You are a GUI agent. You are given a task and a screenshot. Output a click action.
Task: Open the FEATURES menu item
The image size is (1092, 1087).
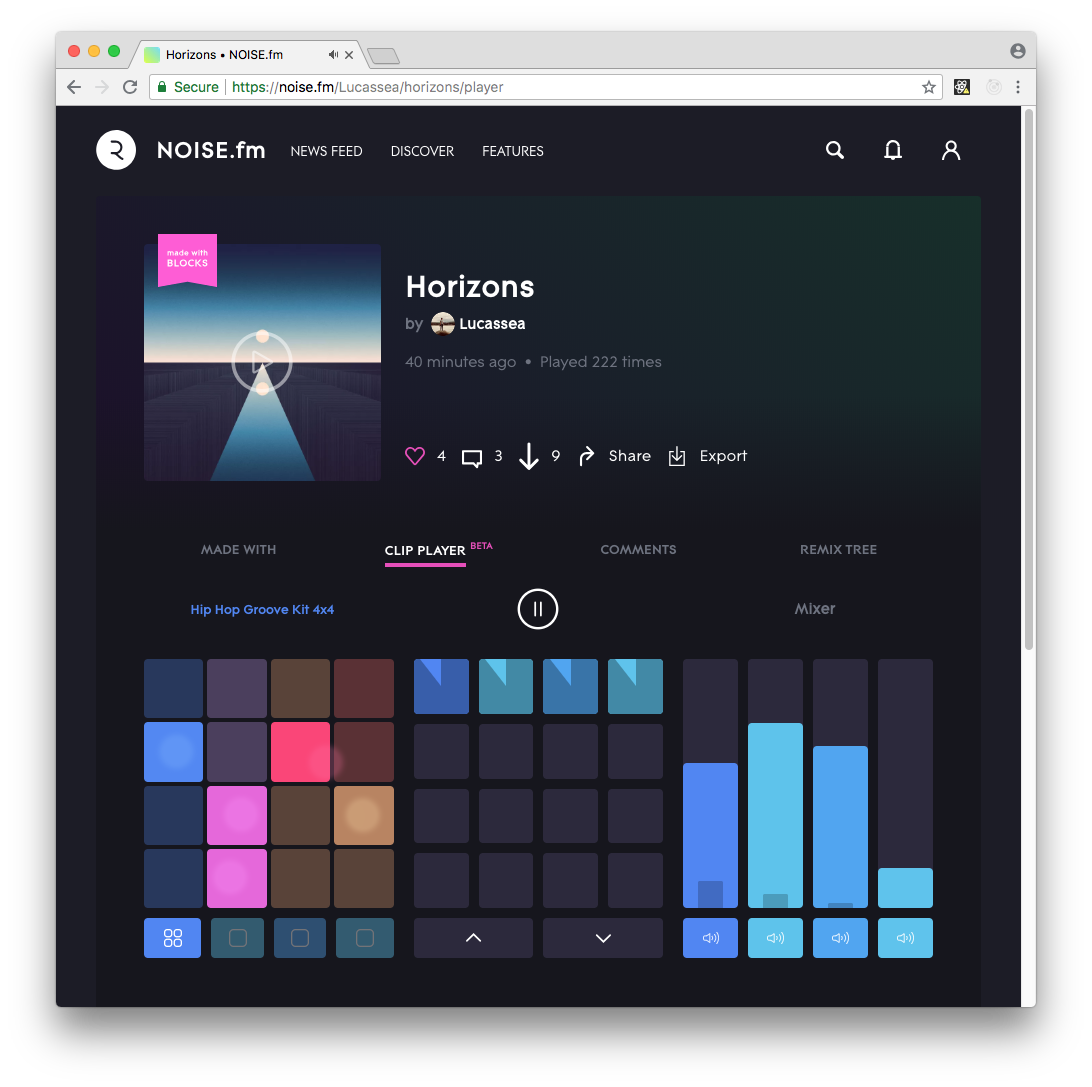[513, 151]
